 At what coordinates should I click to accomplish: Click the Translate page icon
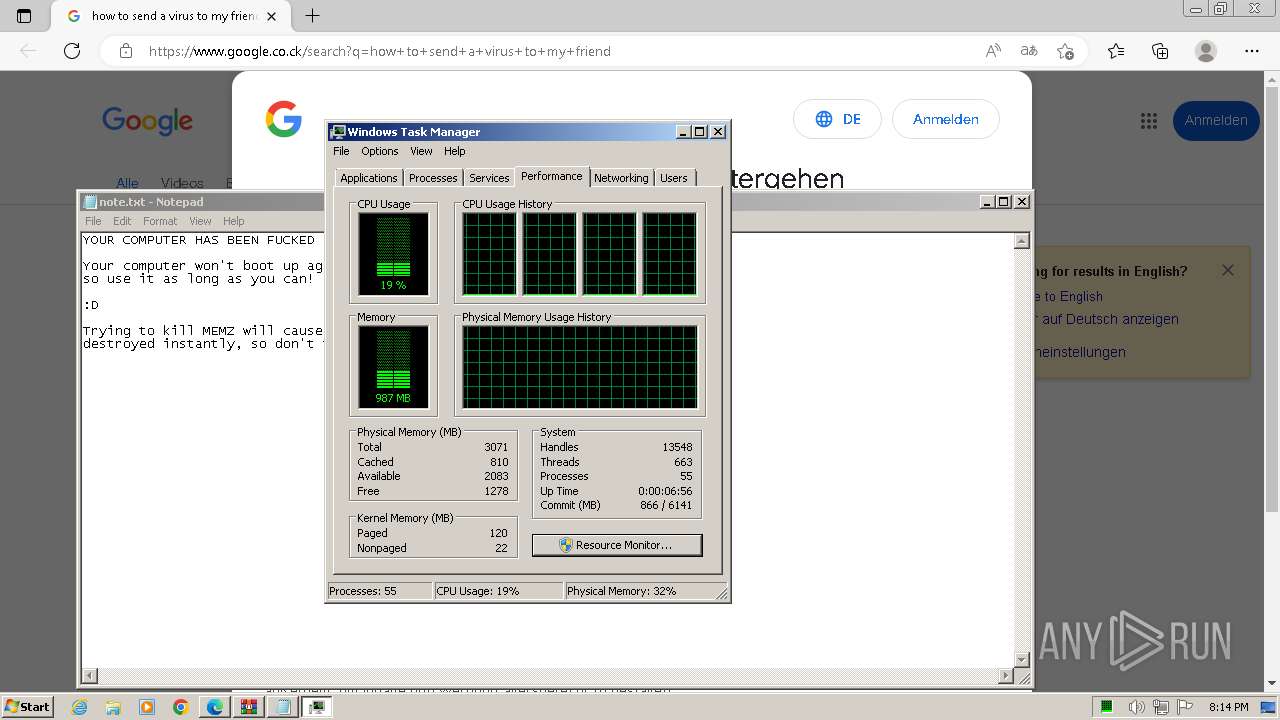1028,51
